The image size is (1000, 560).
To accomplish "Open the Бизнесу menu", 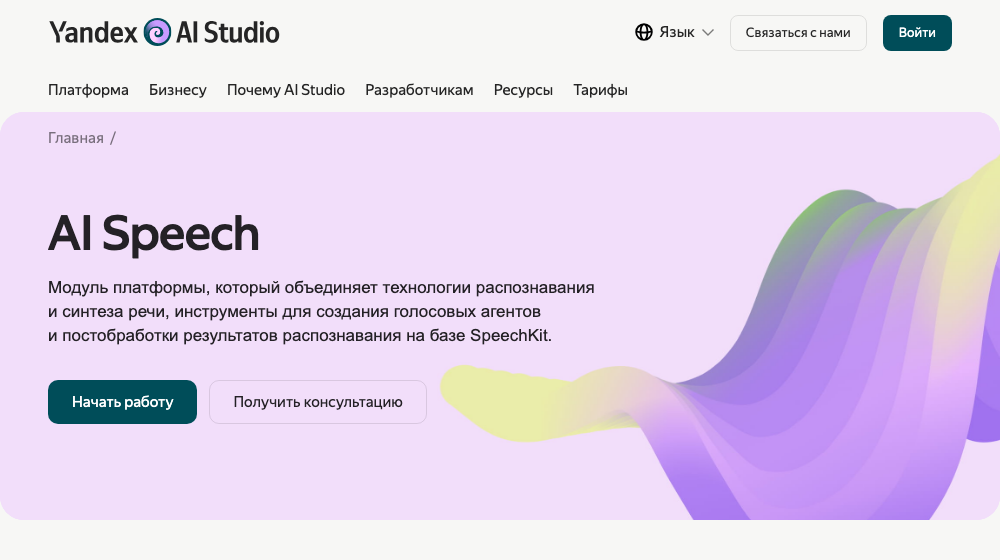I will [x=177, y=90].
